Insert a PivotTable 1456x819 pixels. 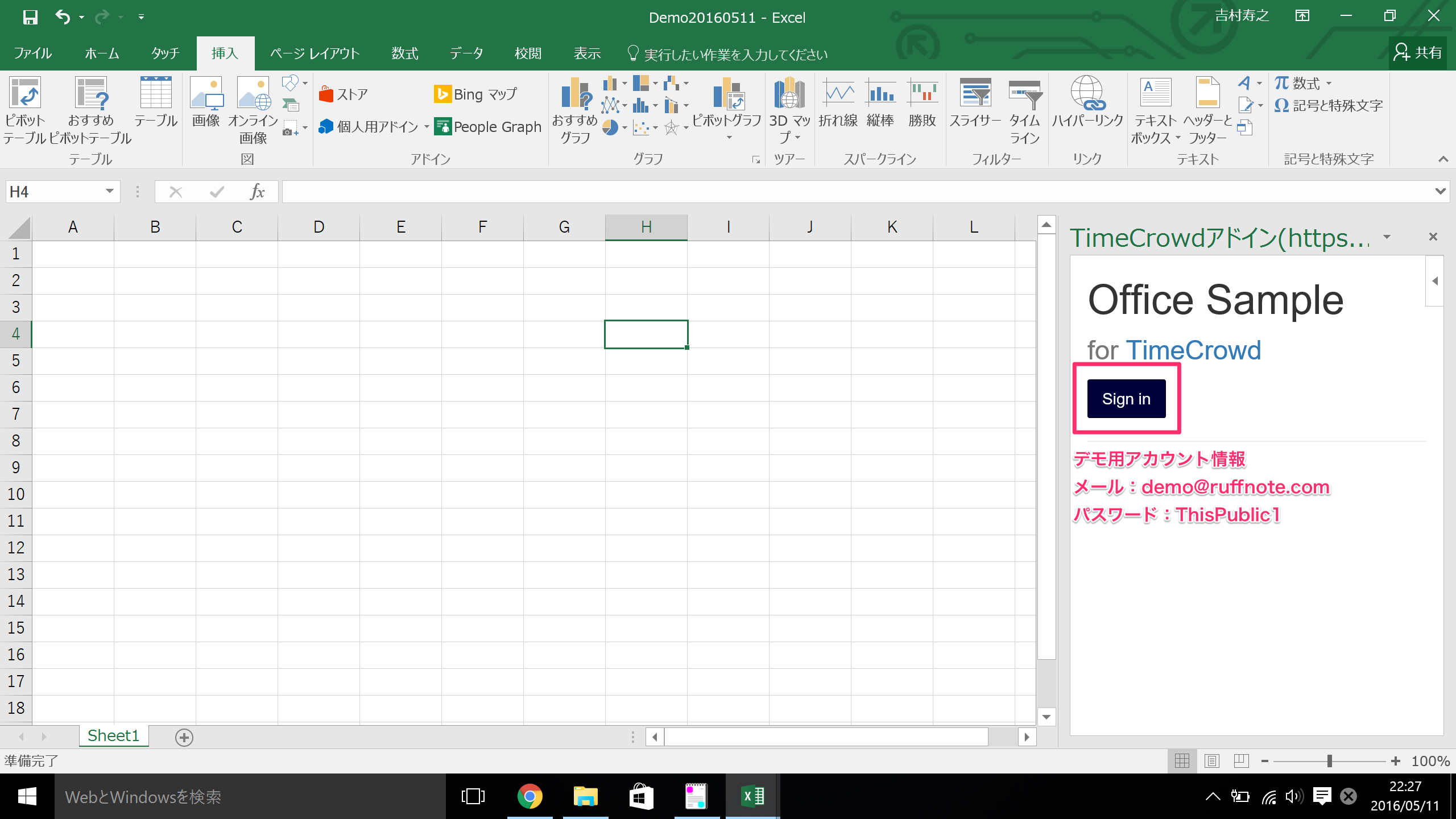(24, 111)
